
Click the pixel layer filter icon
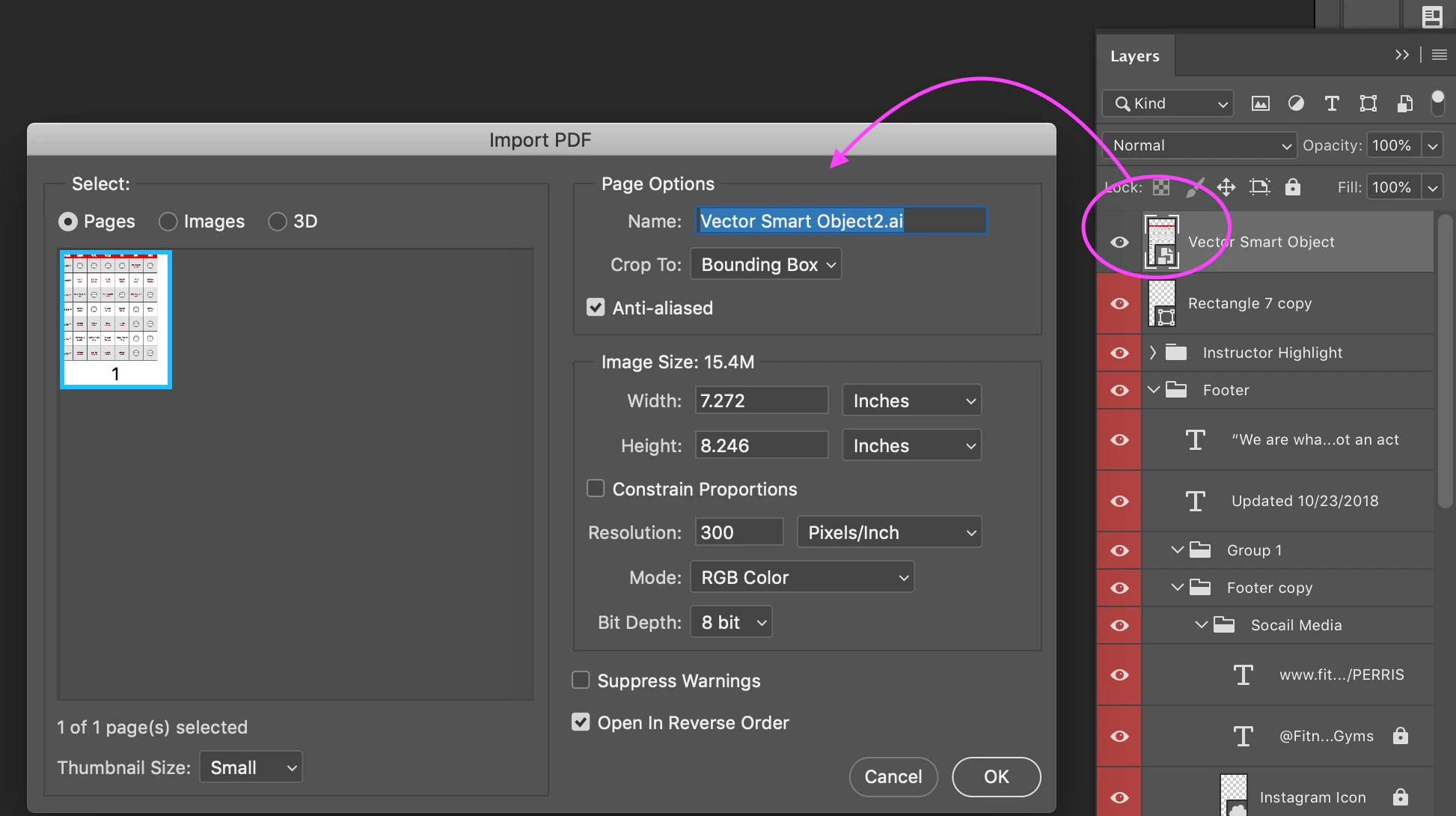point(1261,103)
